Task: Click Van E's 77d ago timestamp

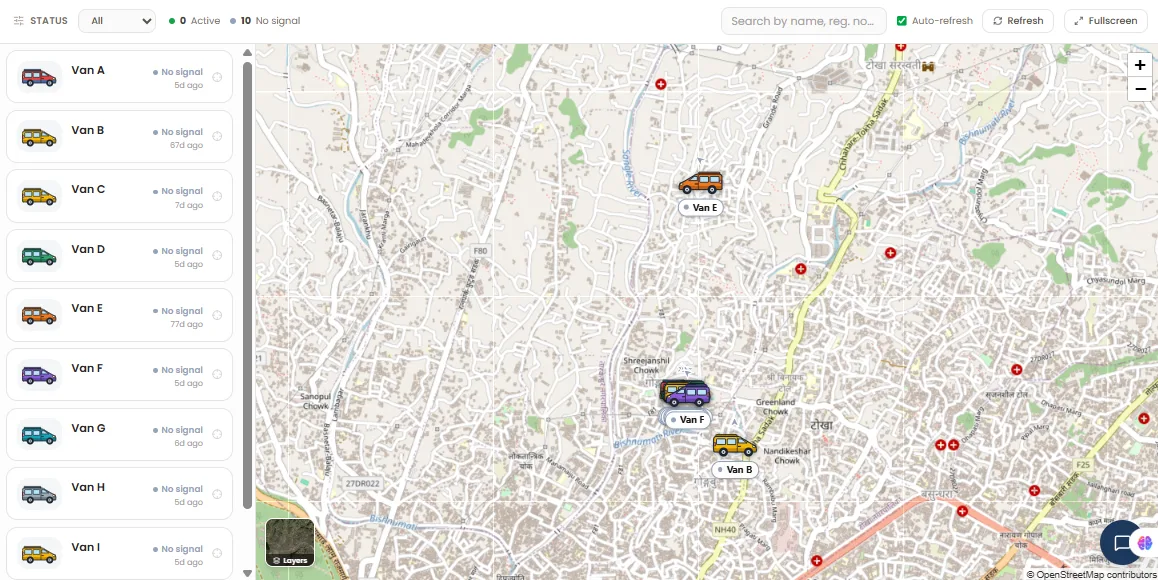Action: [x=186, y=324]
